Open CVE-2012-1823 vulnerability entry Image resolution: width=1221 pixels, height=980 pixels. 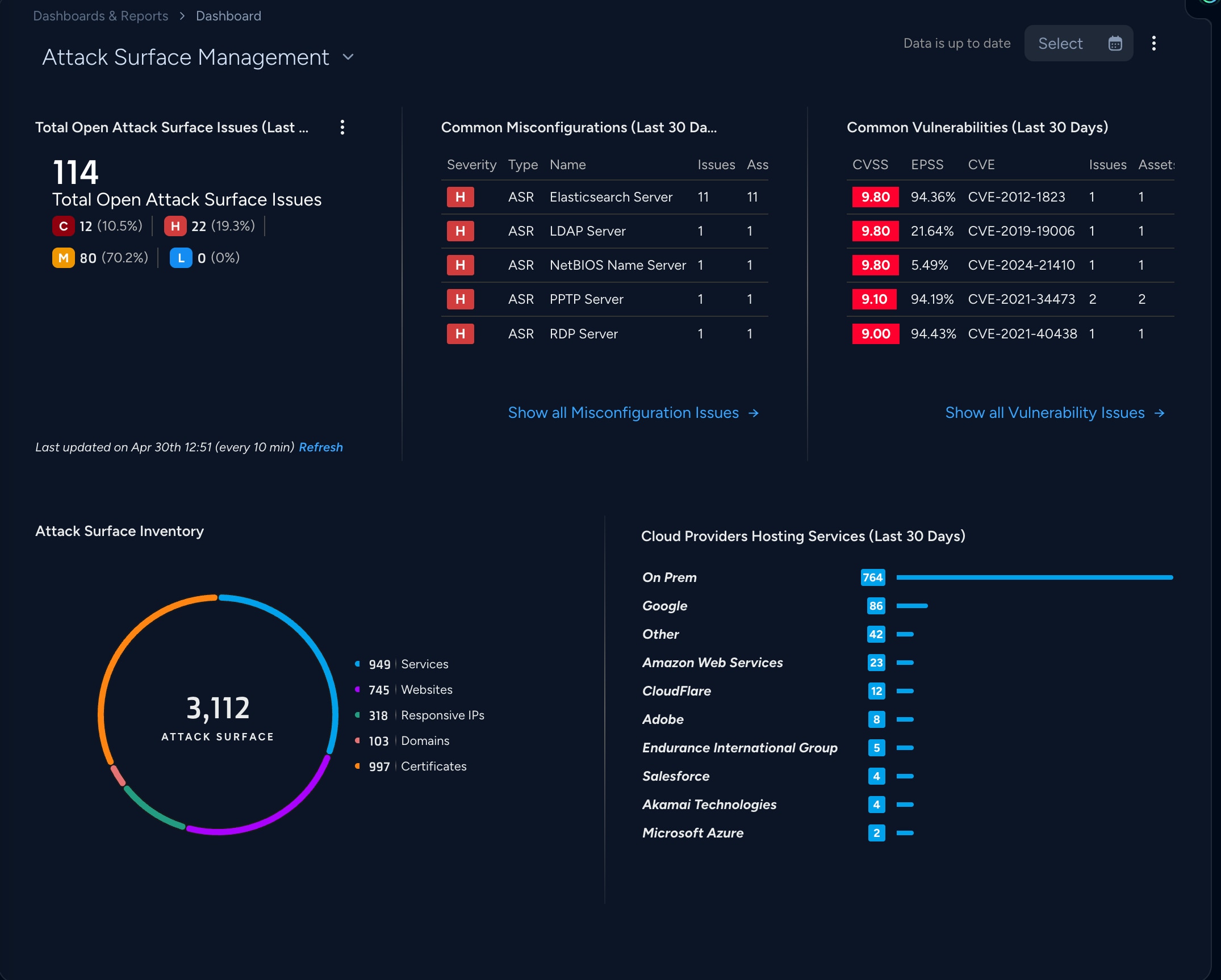click(1010, 197)
